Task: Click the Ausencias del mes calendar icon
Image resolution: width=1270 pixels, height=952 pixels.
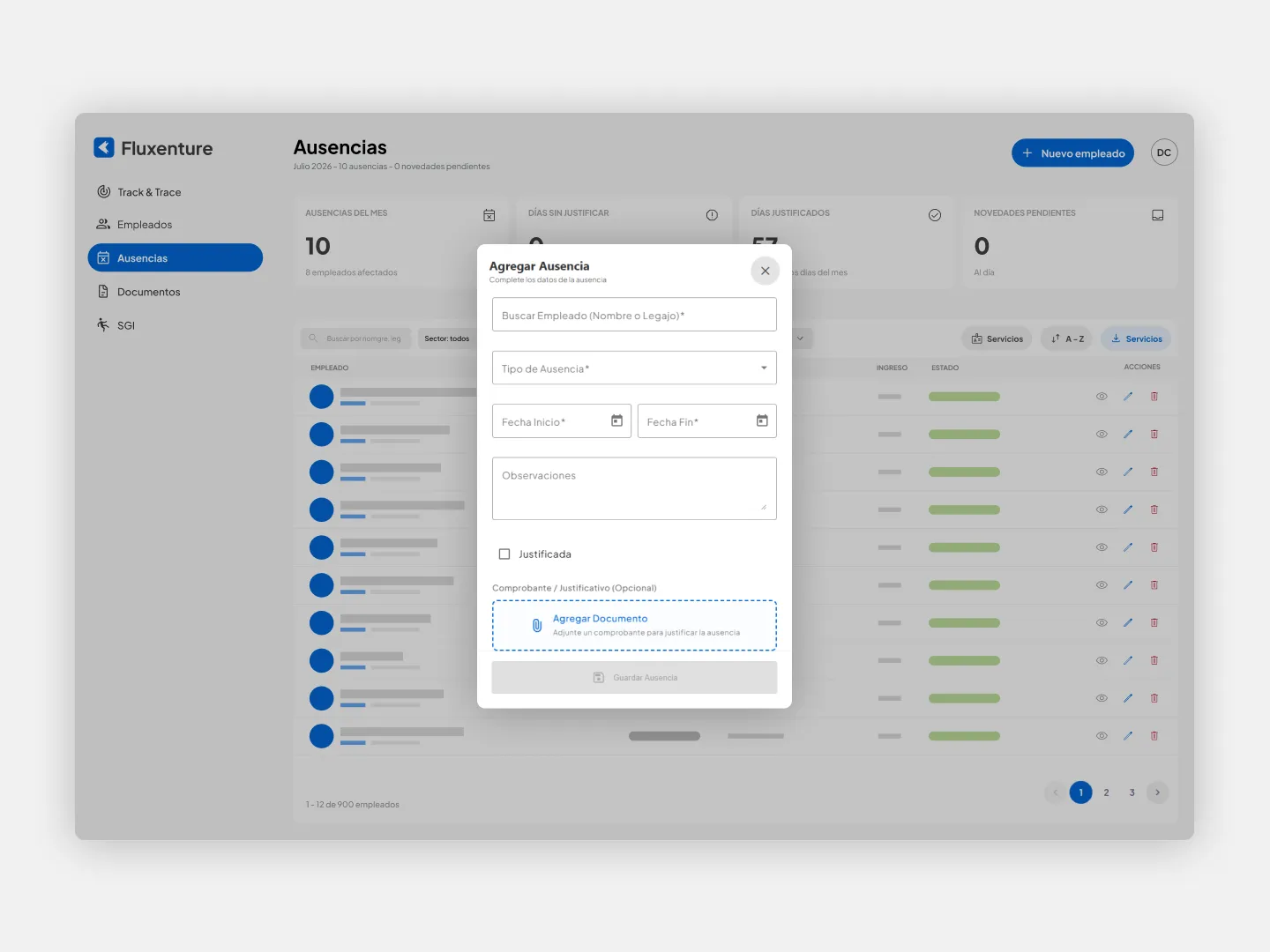Action: tap(489, 215)
